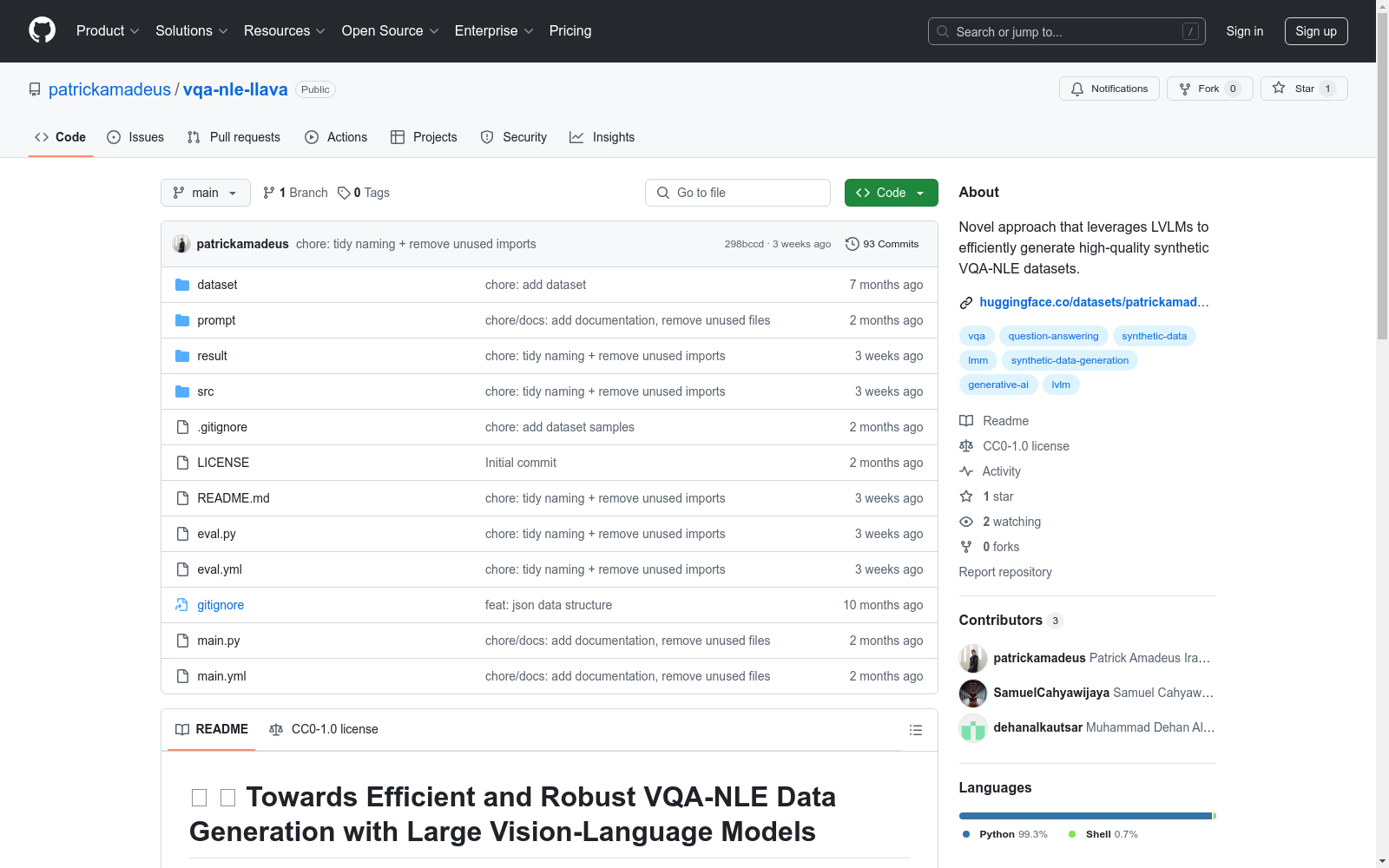Focus the 'Go to file' search field

[738, 193]
